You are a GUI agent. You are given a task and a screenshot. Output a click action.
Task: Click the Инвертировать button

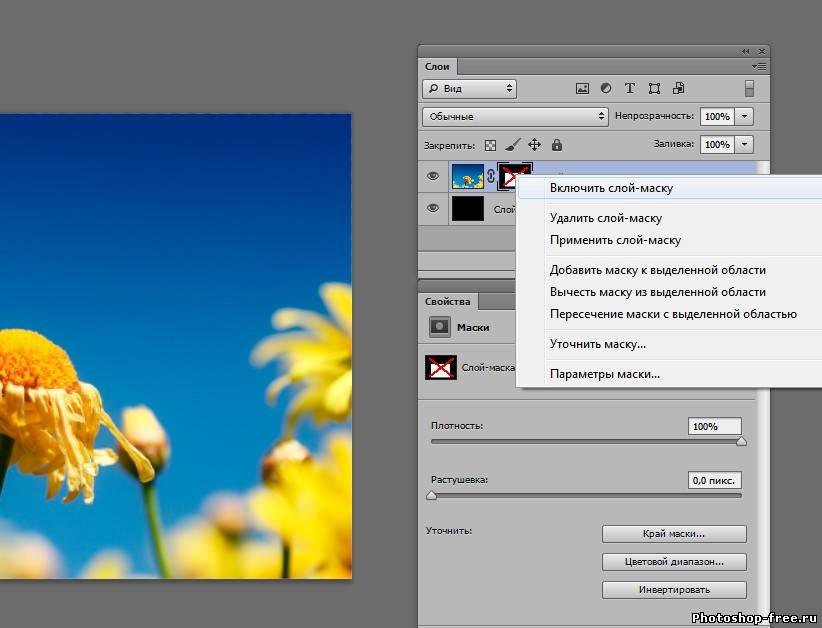(x=674, y=589)
